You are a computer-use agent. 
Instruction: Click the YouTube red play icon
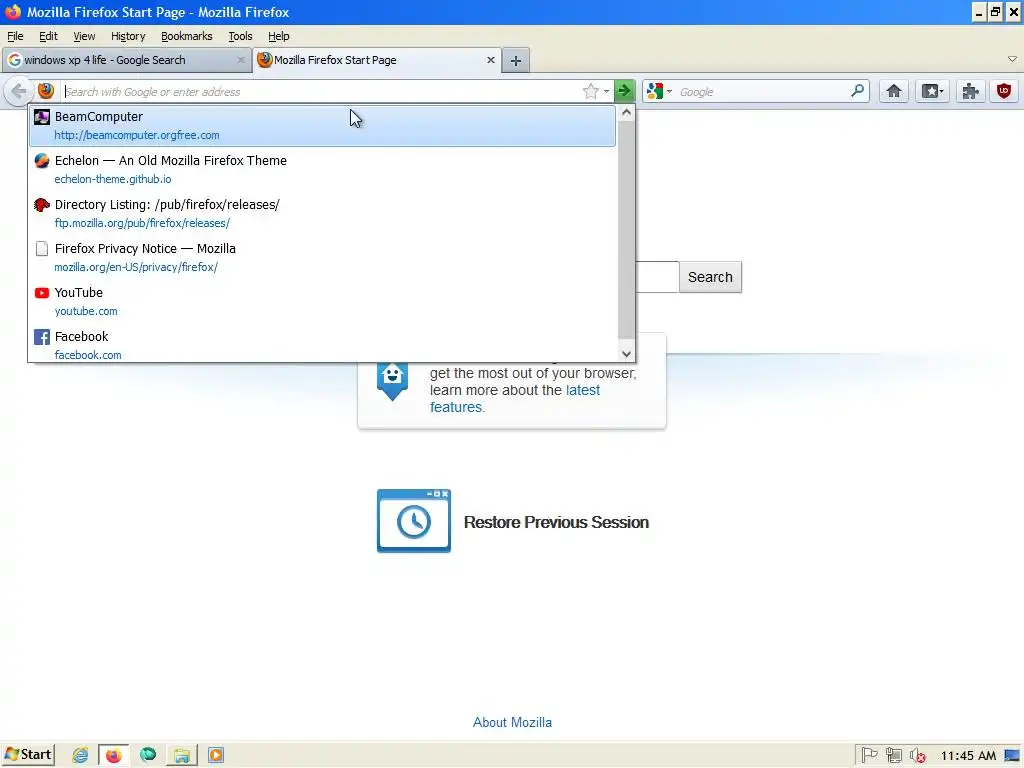pyautogui.click(x=42, y=293)
